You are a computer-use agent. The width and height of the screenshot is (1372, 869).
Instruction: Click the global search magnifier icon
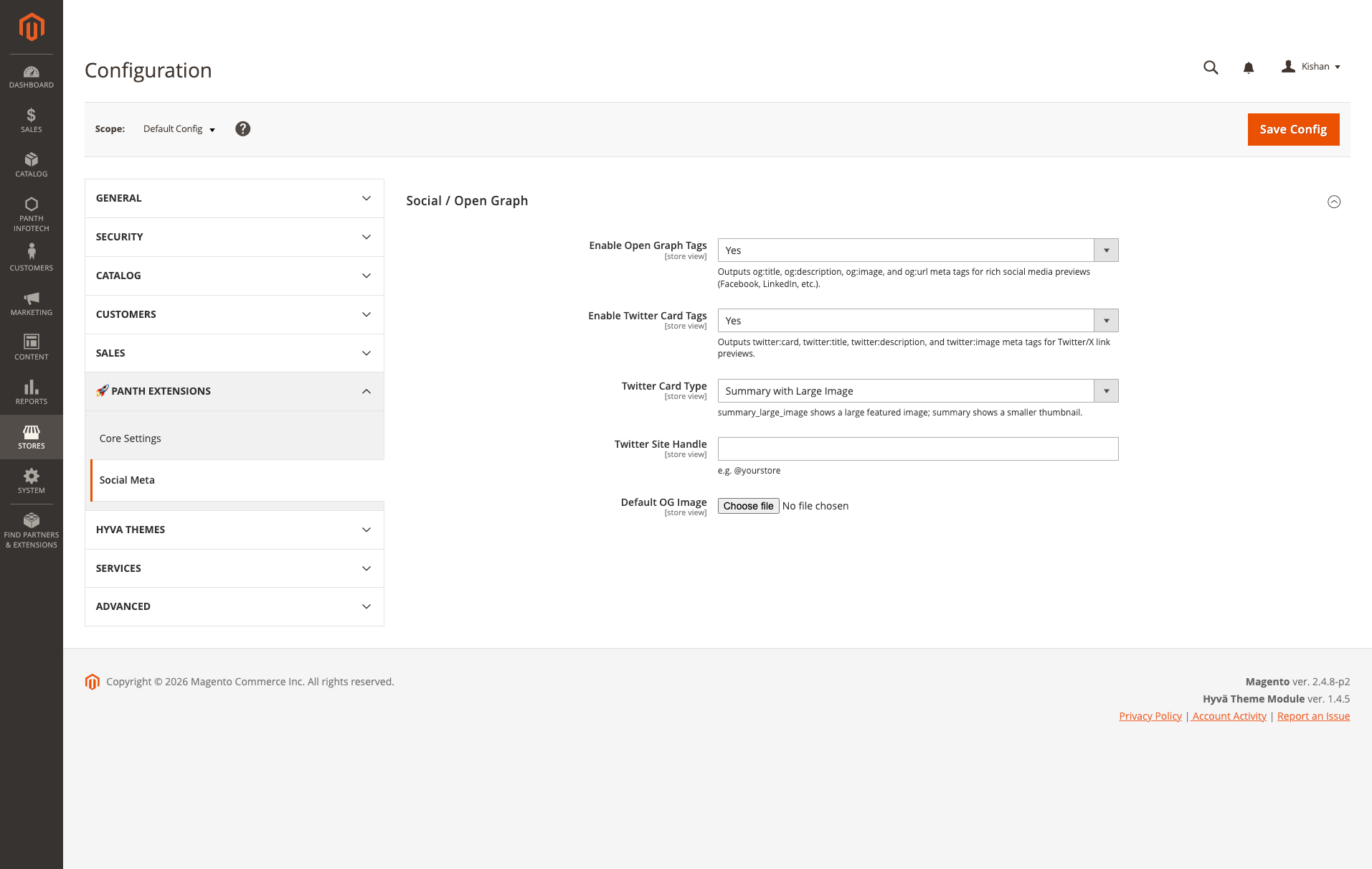1210,67
